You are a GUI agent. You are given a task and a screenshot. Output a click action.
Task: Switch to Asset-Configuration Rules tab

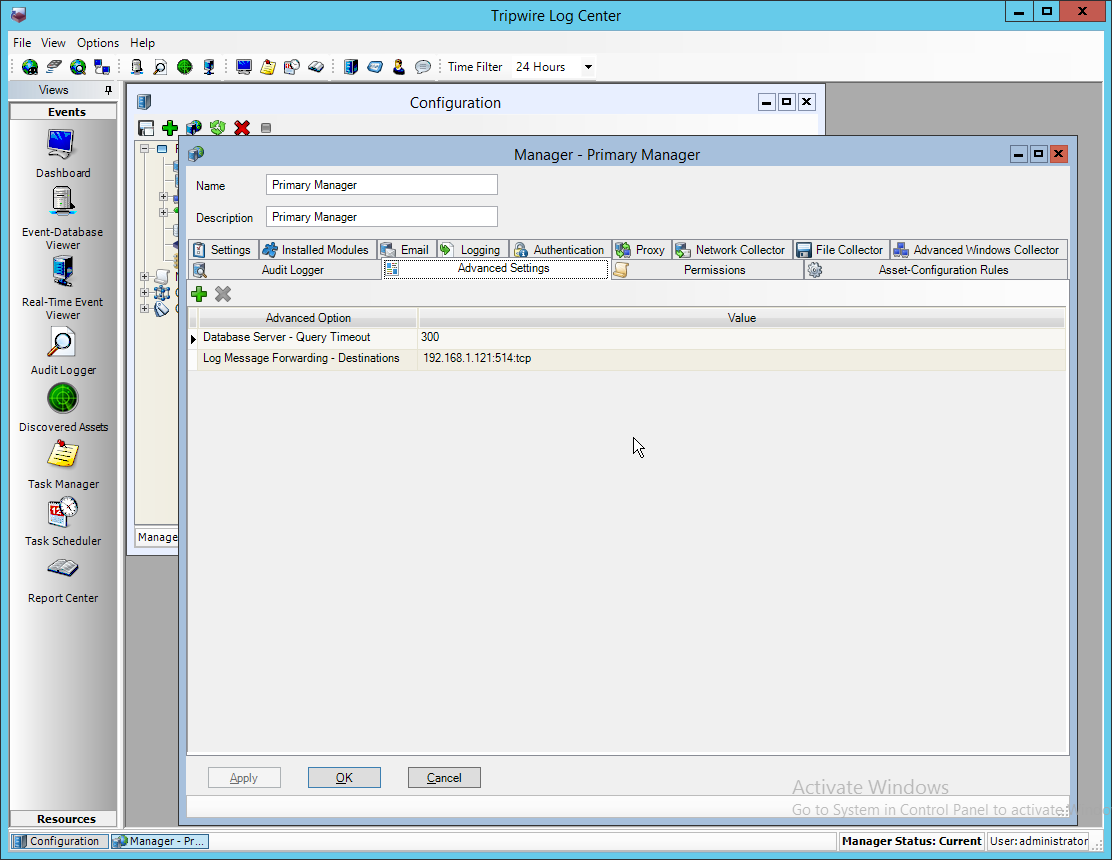(x=935, y=270)
